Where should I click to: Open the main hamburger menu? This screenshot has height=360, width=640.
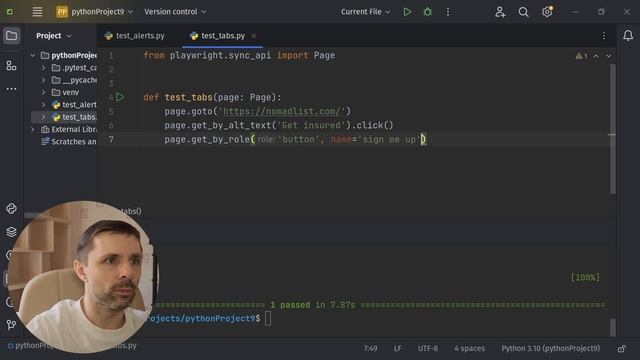37,12
